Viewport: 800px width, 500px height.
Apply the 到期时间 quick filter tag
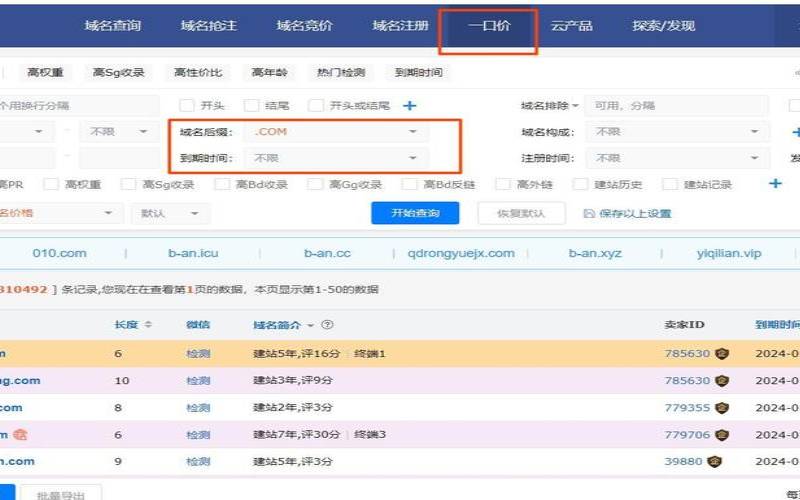click(x=418, y=72)
